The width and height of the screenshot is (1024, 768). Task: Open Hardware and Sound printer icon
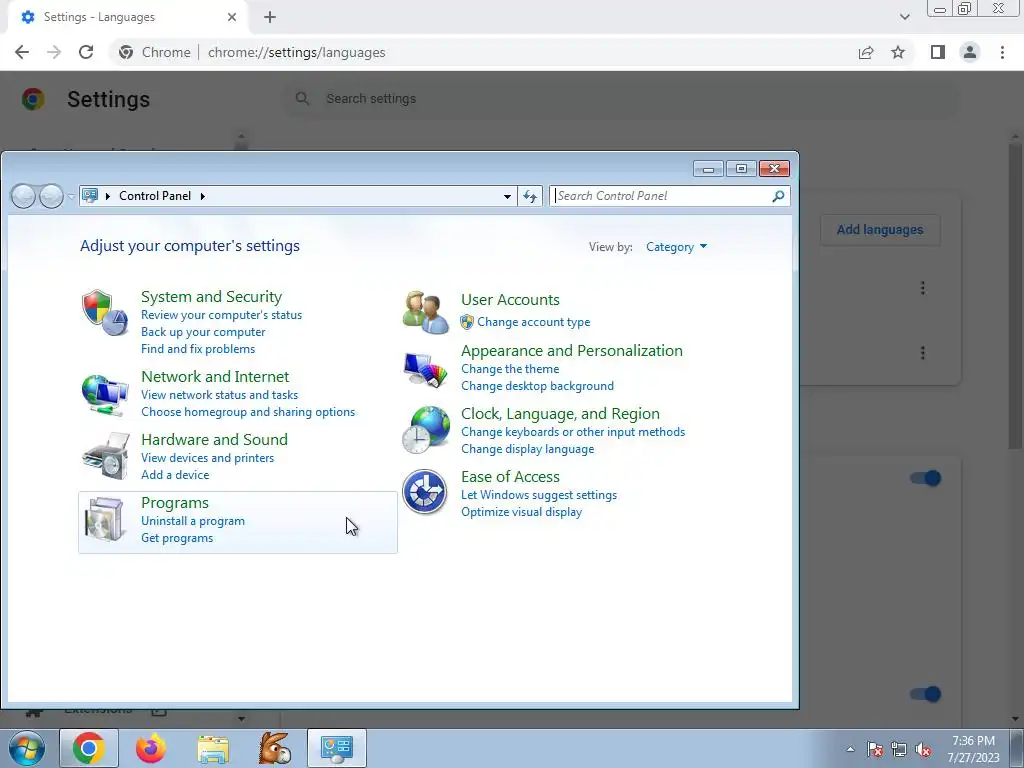click(x=106, y=456)
